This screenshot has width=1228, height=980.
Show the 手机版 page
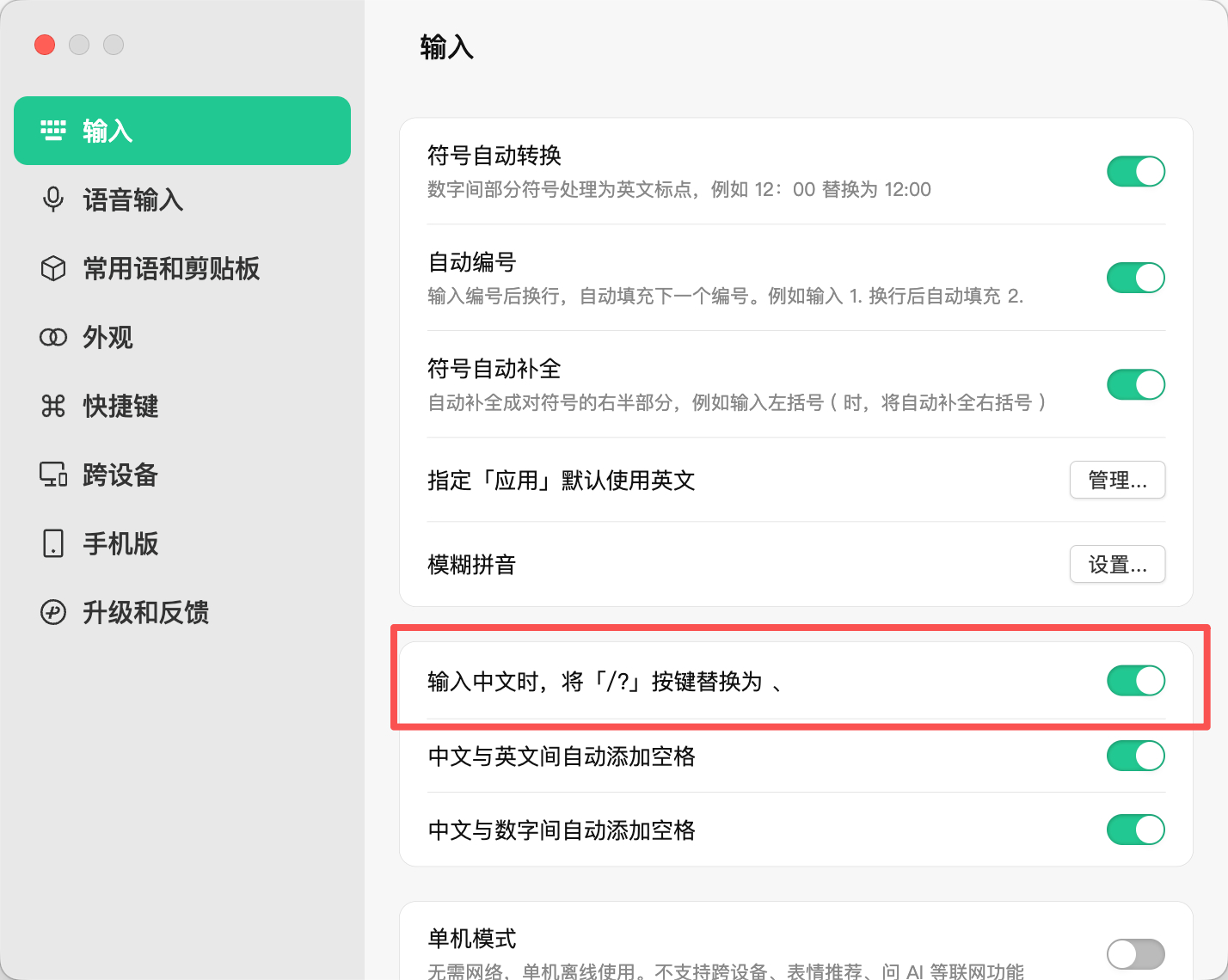[182, 543]
